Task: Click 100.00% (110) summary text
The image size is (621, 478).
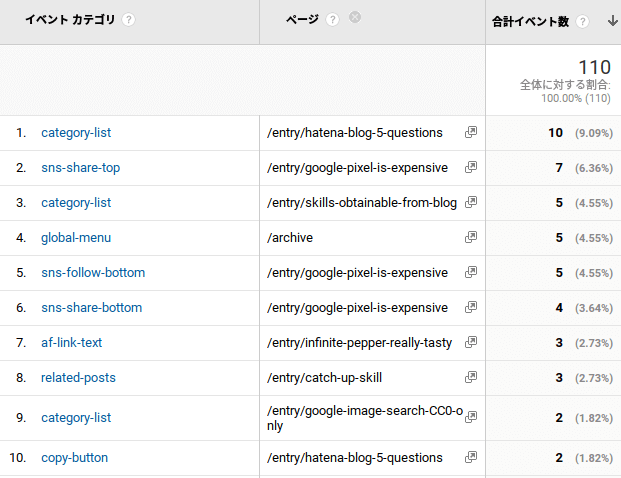Action: tap(576, 98)
